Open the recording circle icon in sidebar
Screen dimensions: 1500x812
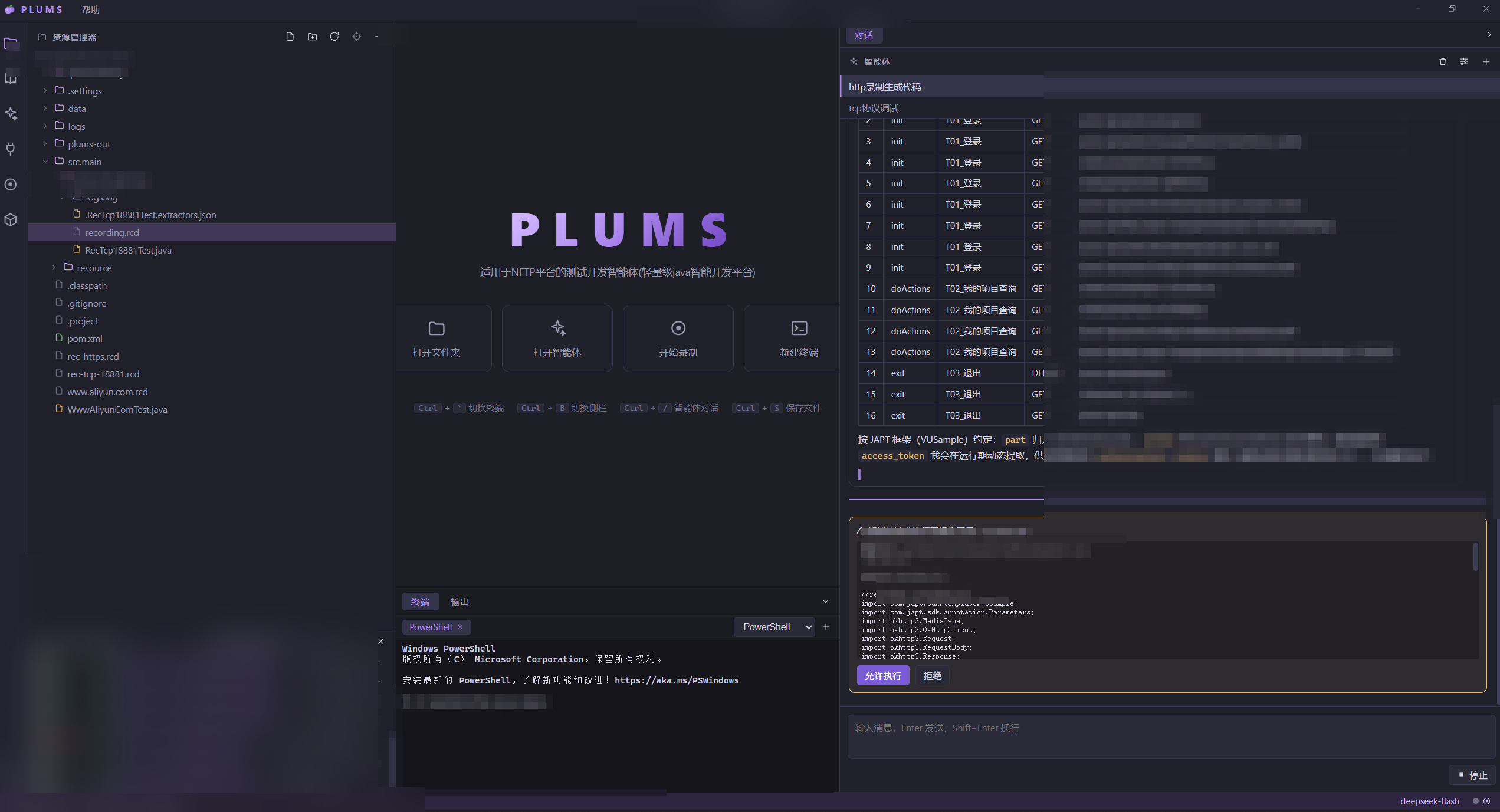tap(11, 185)
